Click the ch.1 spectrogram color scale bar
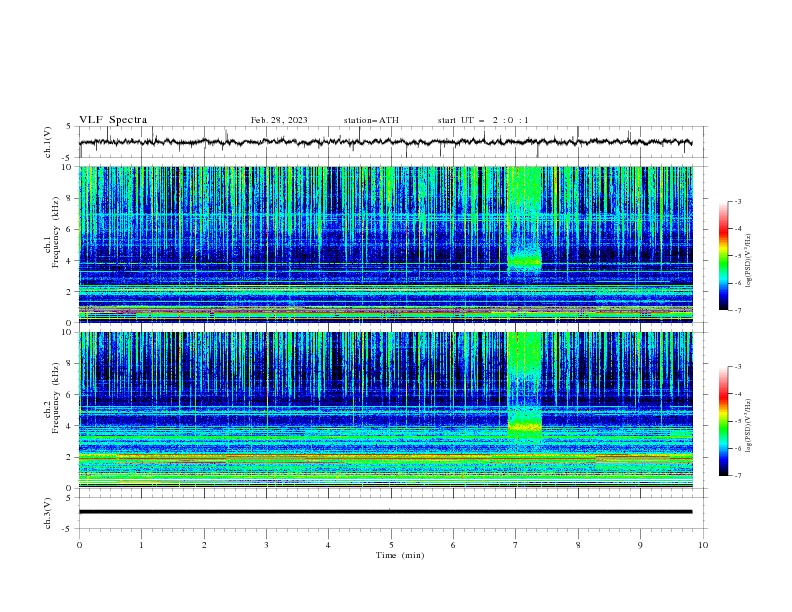792x612 pixels. coord(723,255)
